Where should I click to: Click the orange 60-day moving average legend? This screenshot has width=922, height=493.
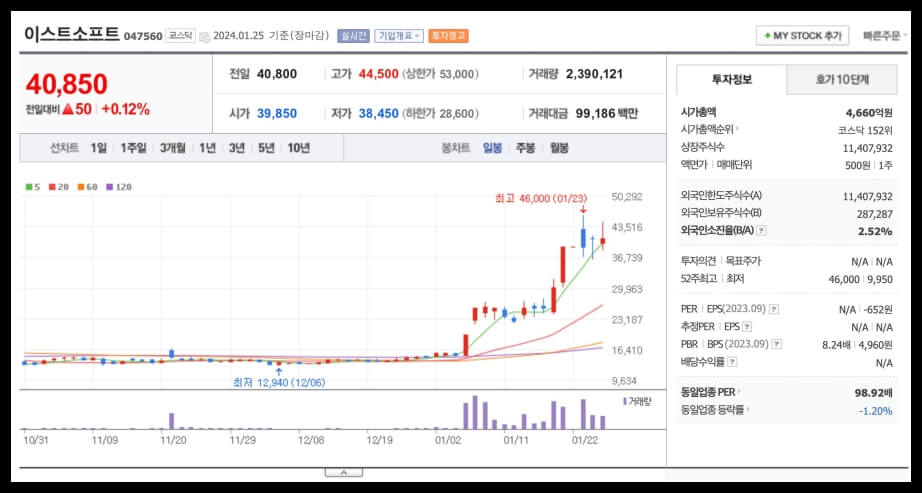click(87, 187)
